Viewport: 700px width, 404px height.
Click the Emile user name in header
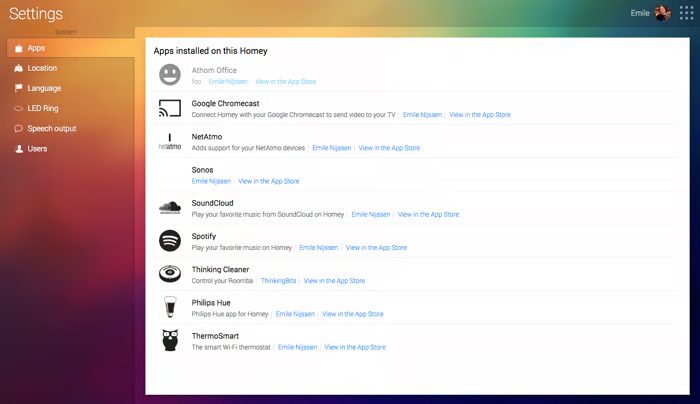(640, 13)
